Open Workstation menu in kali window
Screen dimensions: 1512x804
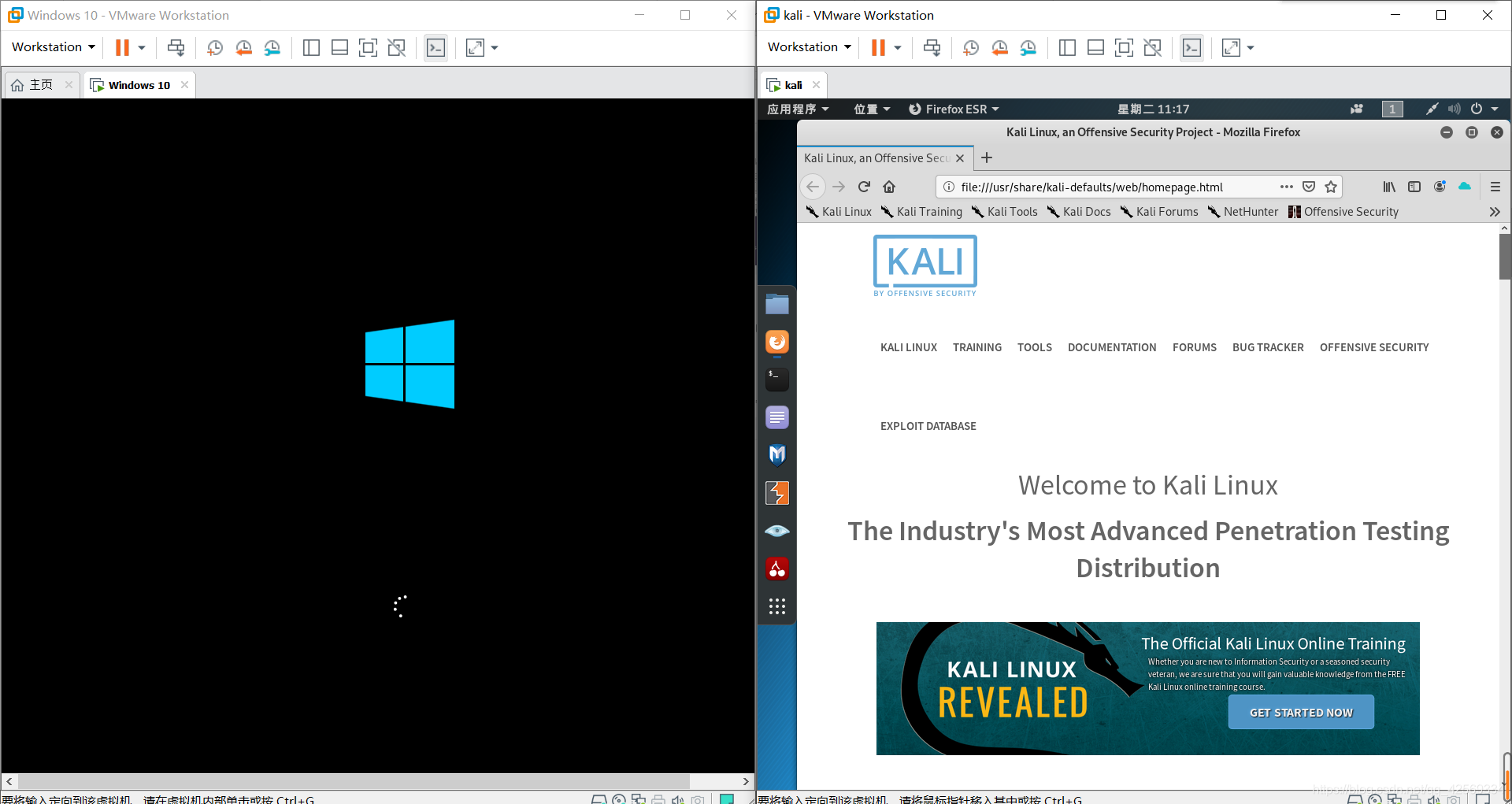point(809,47)
